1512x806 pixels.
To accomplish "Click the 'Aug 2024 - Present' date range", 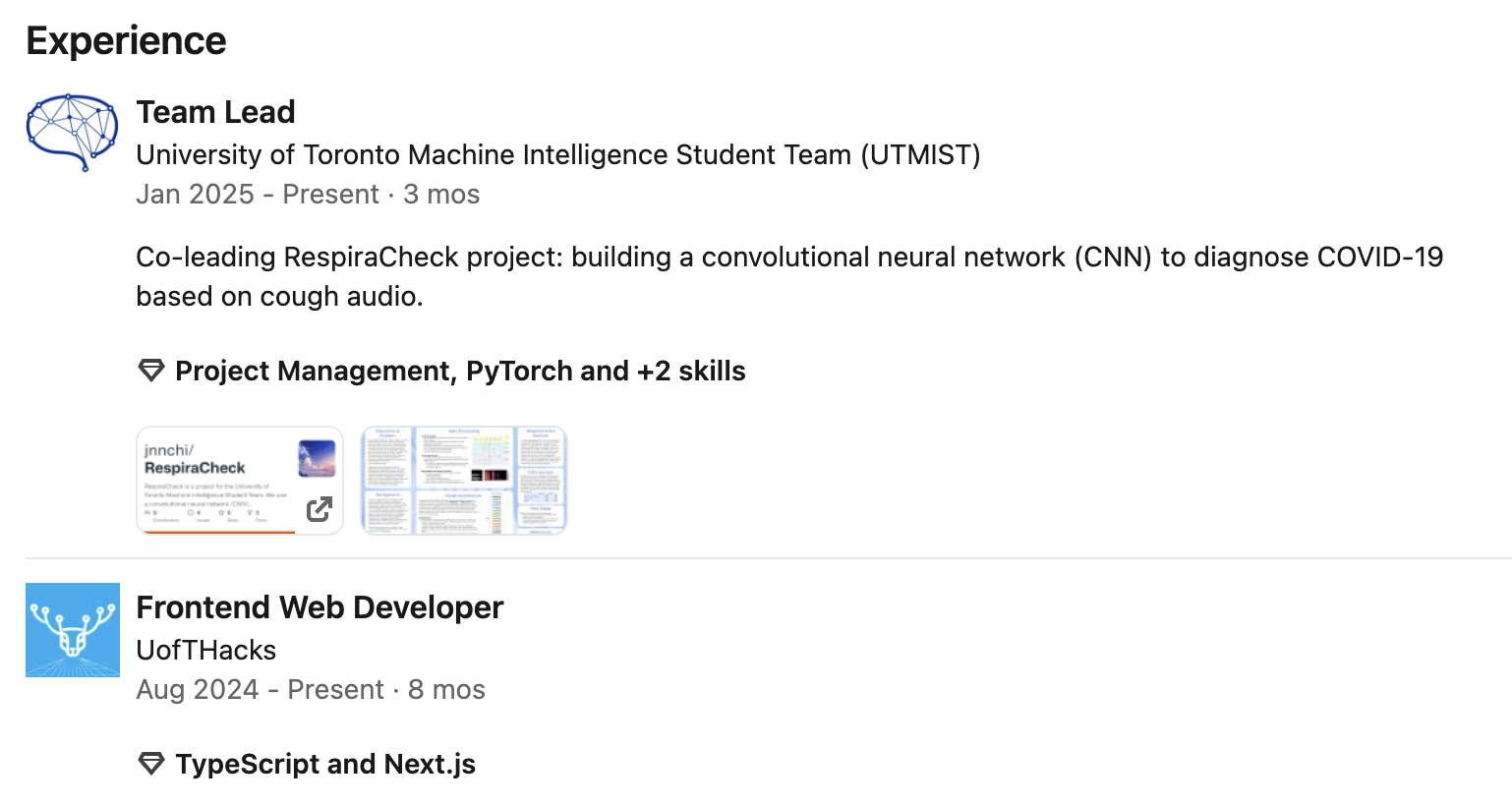I will 260,689.
